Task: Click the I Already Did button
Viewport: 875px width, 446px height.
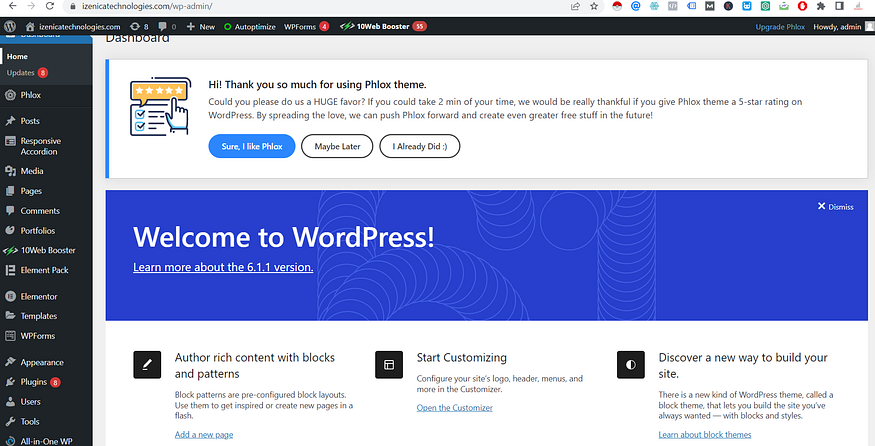Action: point(420,146)
